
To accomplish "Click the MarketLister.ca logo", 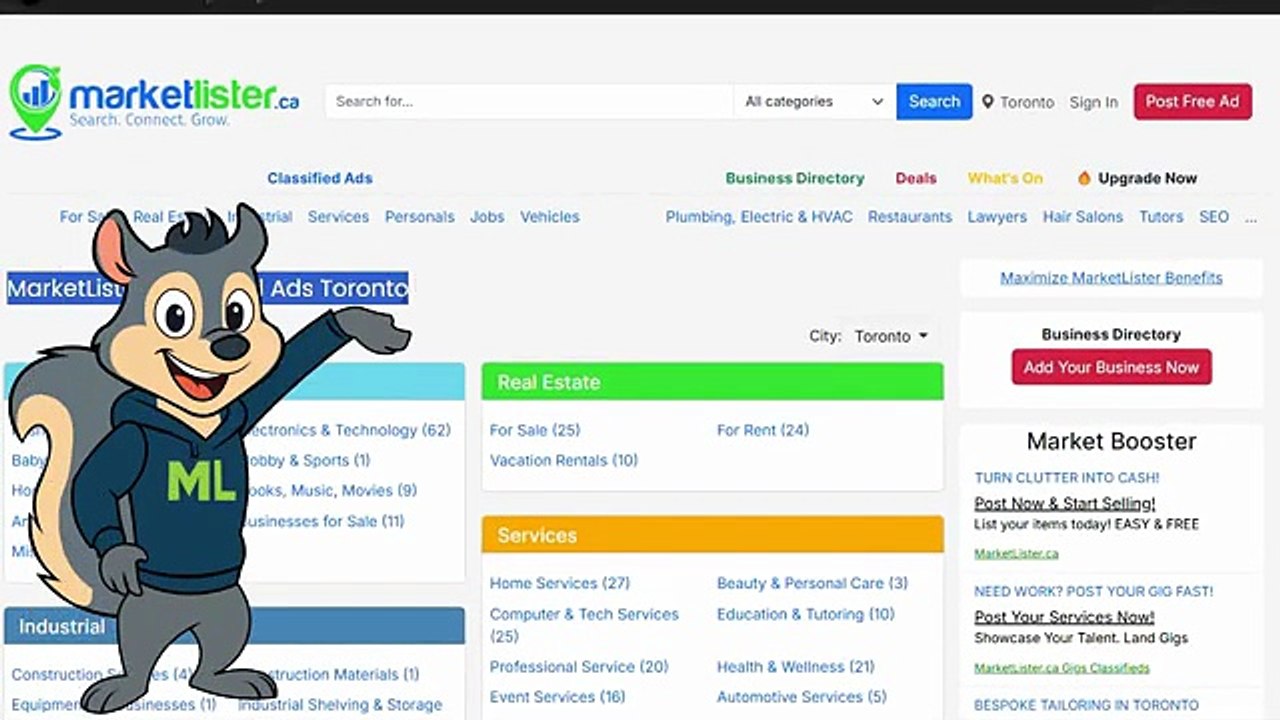I will [x=154, y=102].
